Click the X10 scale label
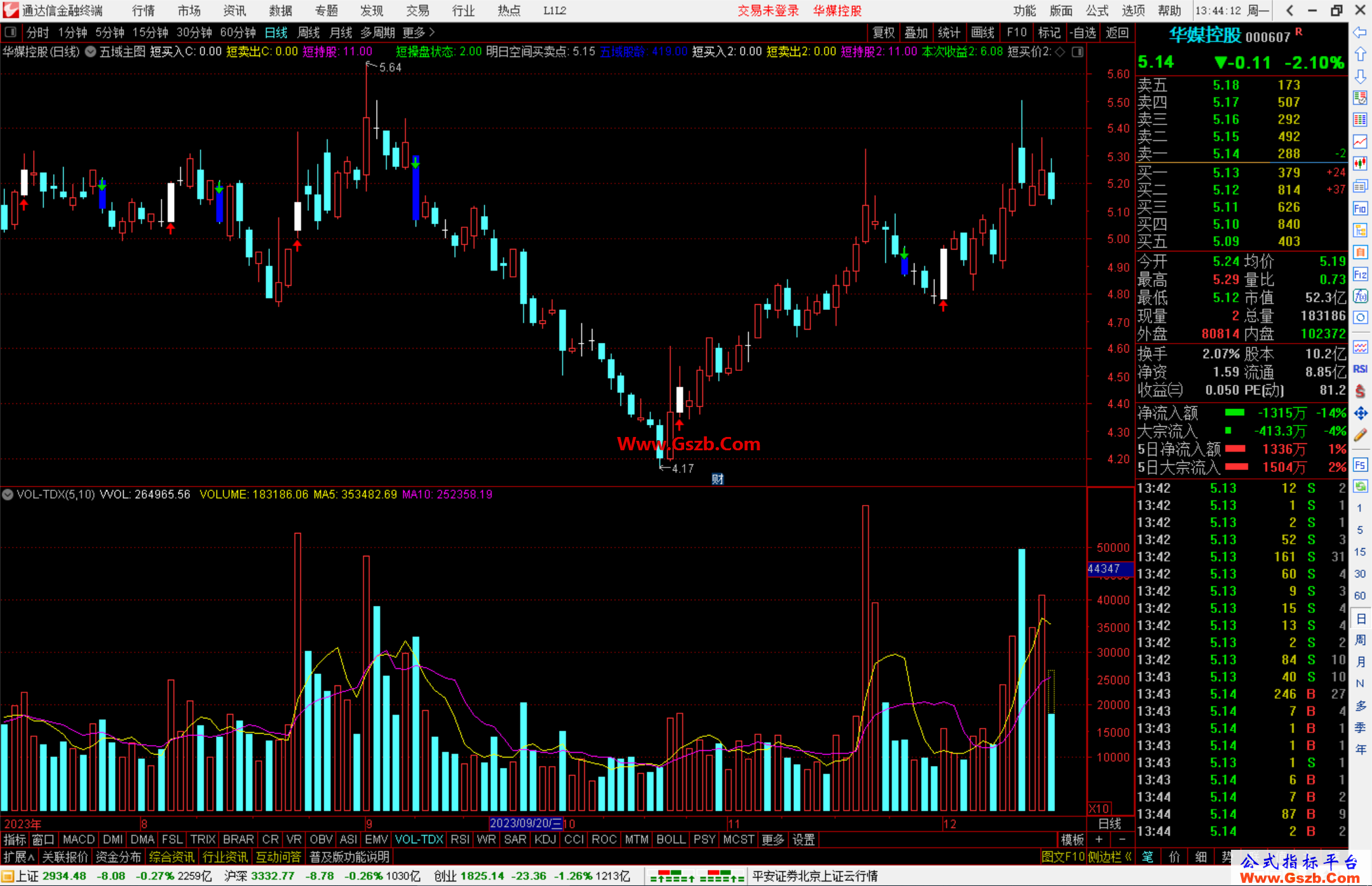Screen dimensions: 1372x886 coord(1099,809)
